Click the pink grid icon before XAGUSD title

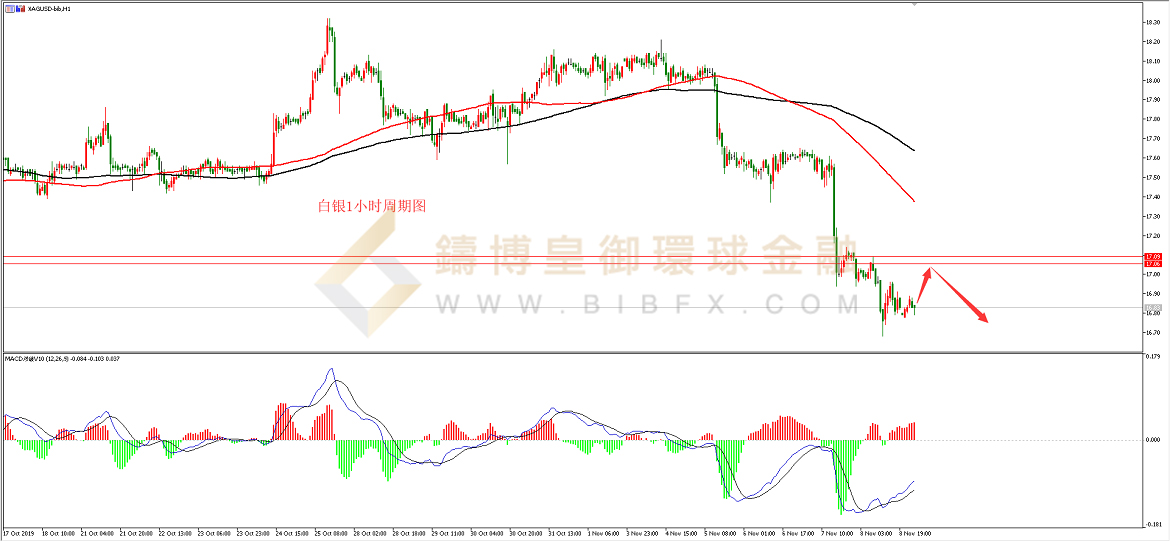pyautogui.click(x=8, y=8)
